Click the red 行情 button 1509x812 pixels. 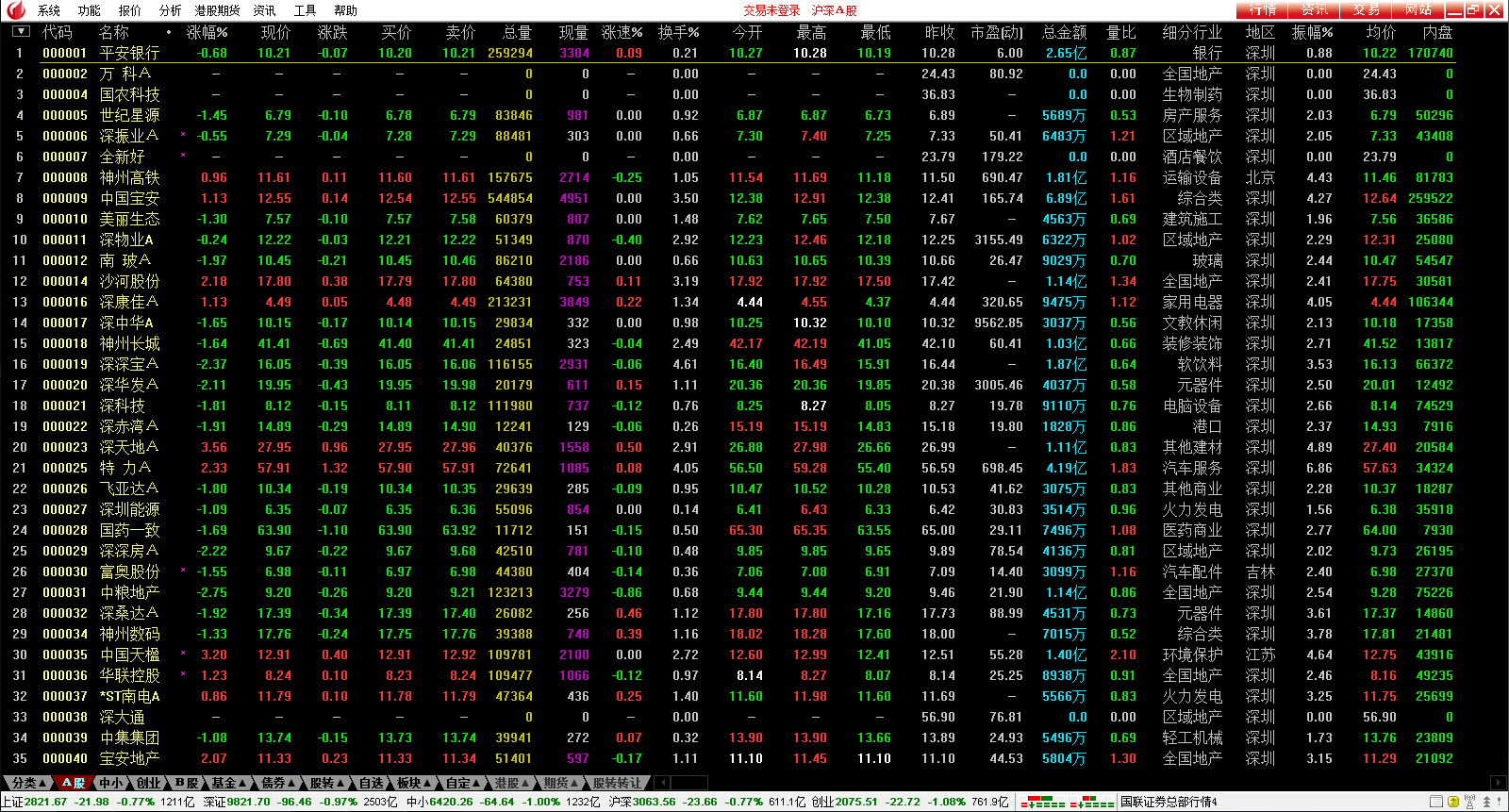pos(1263,9)
